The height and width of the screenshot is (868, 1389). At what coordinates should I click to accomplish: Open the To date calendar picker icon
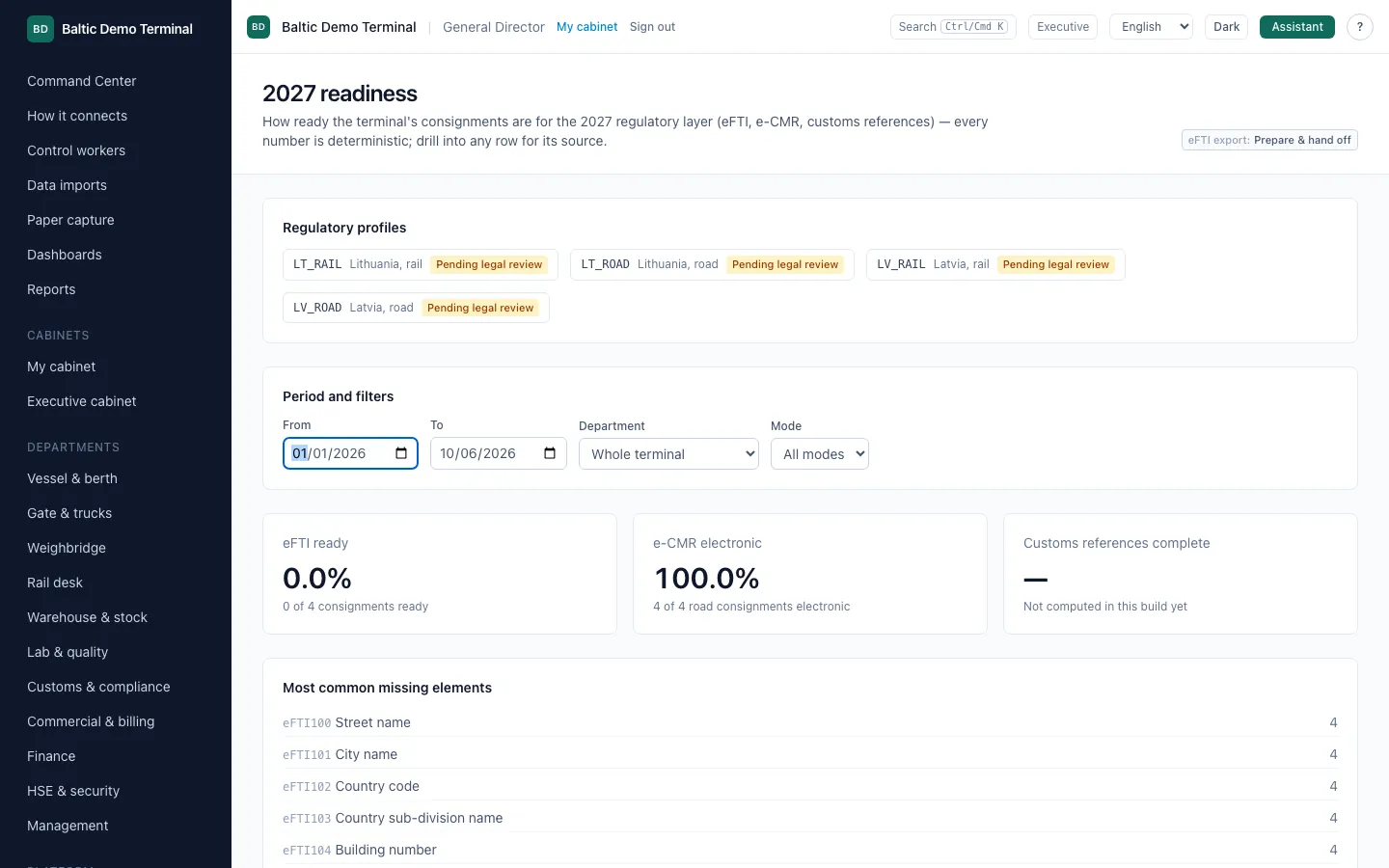550,453
